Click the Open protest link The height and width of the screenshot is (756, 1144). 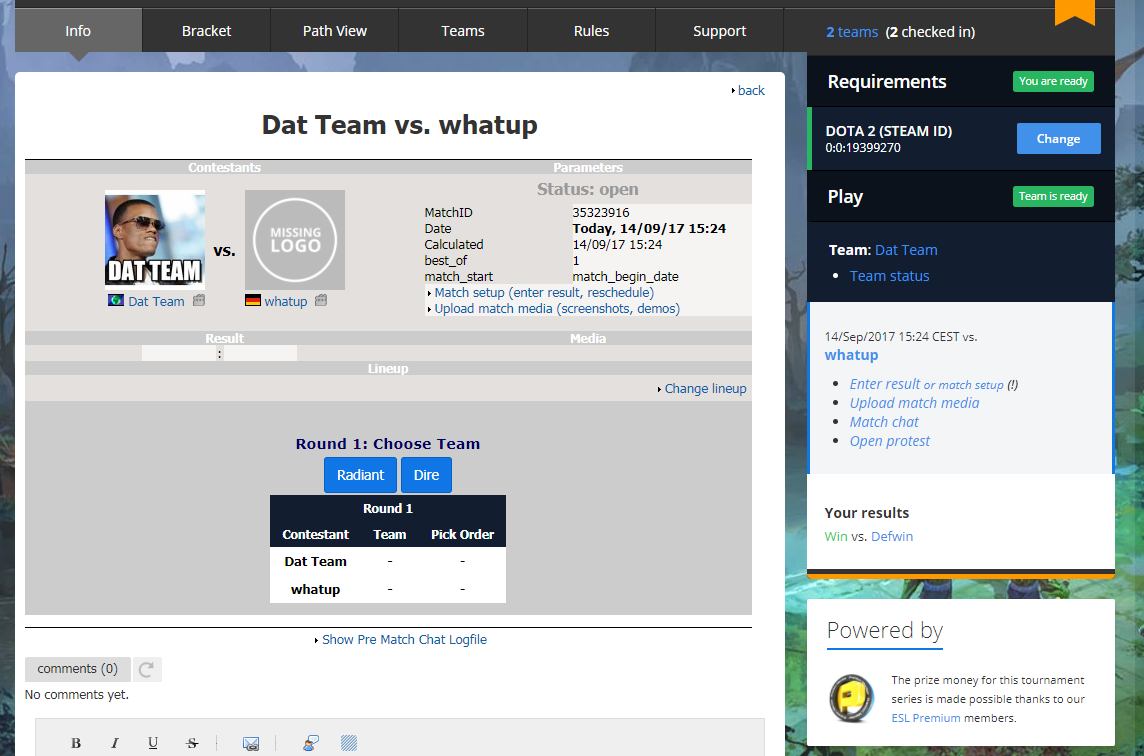click(x=889, y=441)
